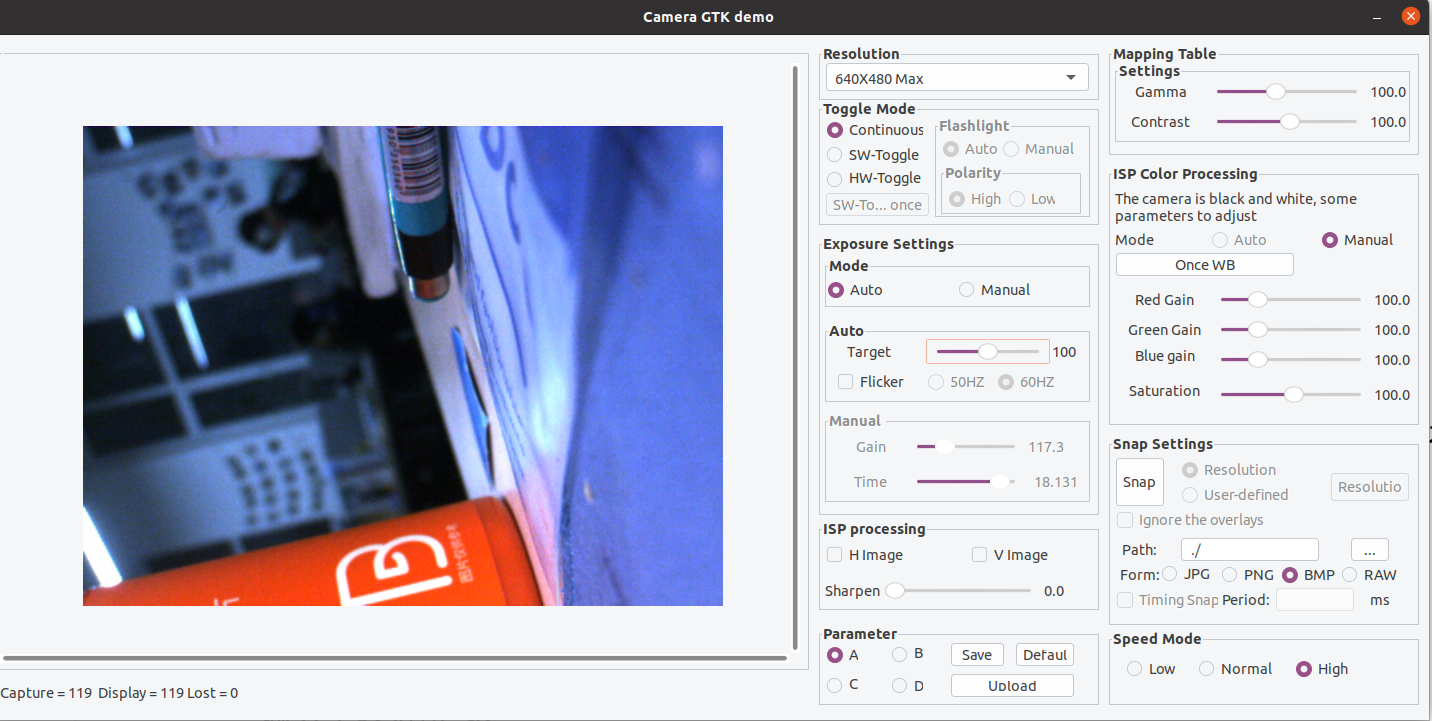Click the Capture = 119 status text

pyautogui.click(x=47, y=693)
